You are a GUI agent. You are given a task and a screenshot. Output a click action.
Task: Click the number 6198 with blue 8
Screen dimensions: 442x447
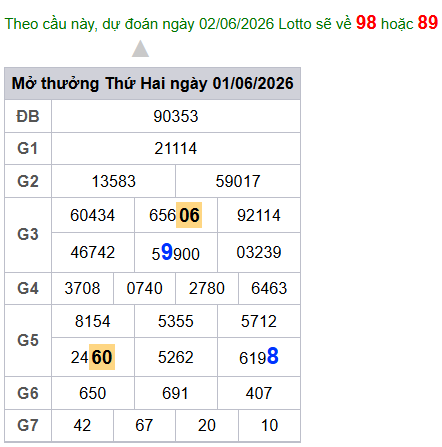(259, 357)
